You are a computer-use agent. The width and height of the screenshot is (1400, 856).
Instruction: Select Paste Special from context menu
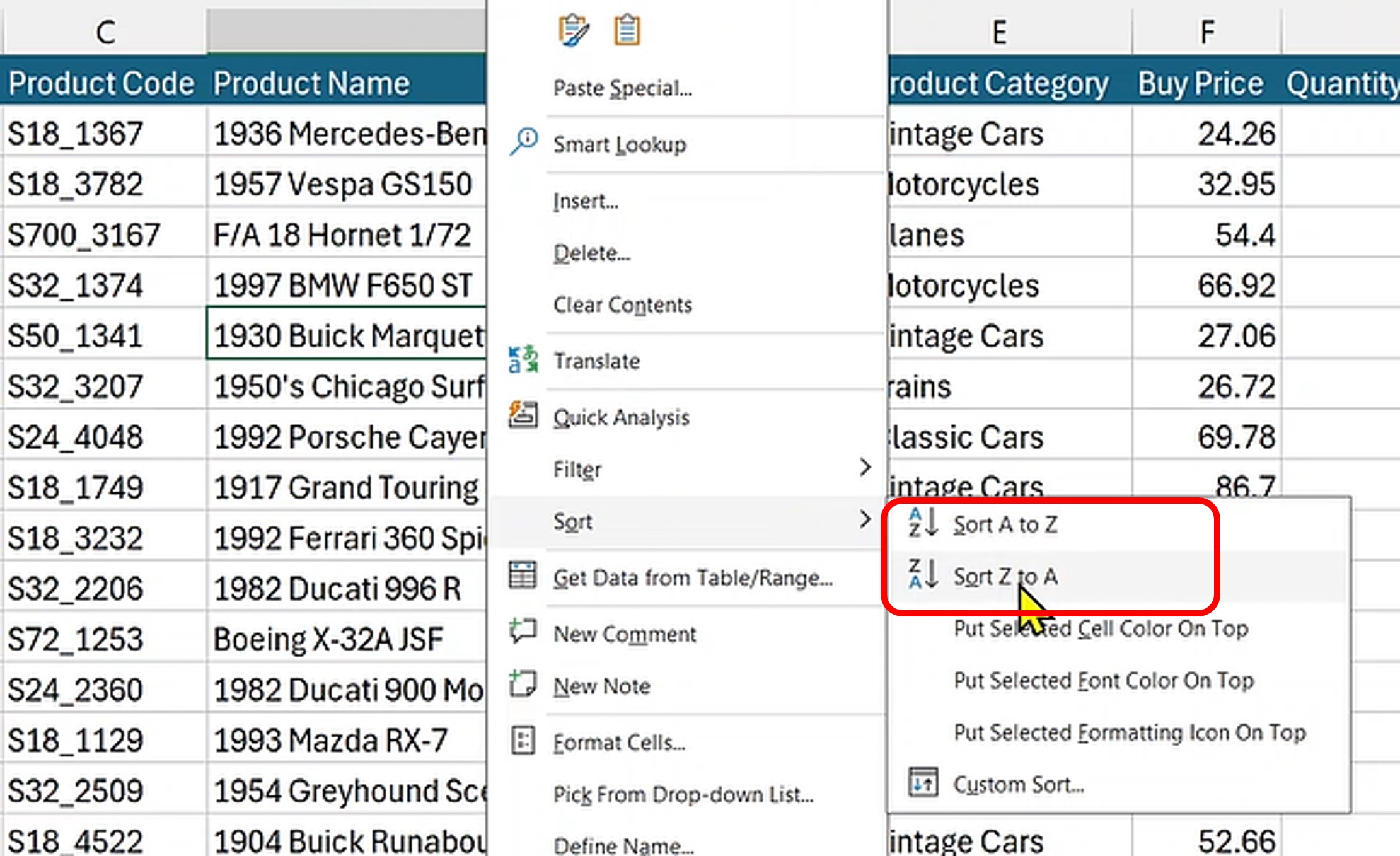[x=622, y=88]
